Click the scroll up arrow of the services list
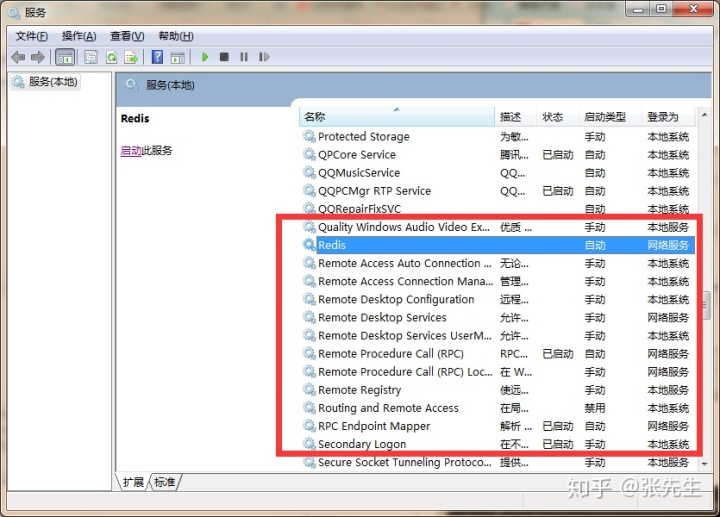Screen dimensions: 720x517 click(704, 115)
